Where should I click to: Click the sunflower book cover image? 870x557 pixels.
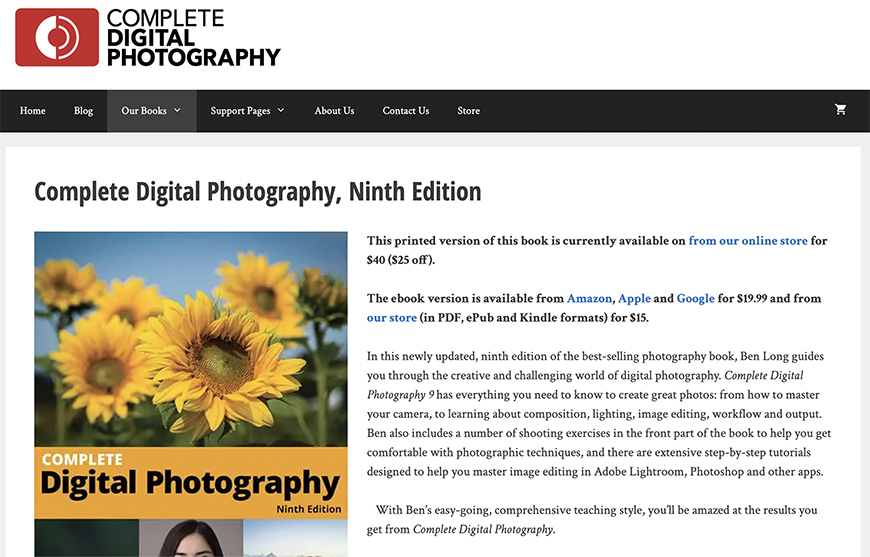[x=191, y=394]
